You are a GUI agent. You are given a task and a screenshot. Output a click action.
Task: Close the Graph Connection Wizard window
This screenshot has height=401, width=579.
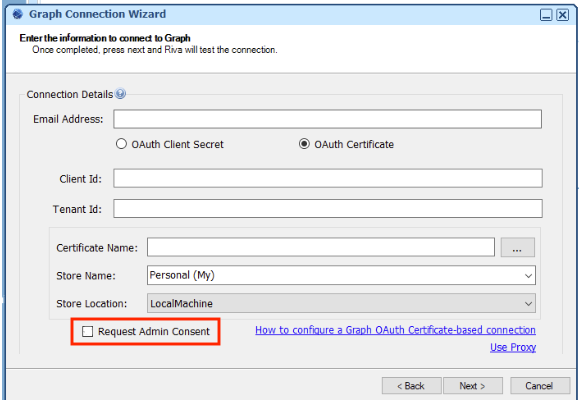click(562, 15)
